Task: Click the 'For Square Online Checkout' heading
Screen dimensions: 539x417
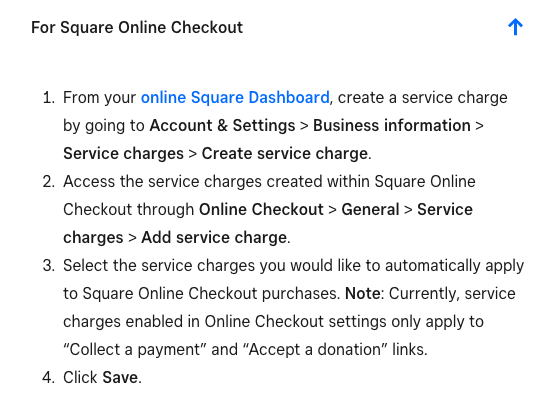Action: 137,28
